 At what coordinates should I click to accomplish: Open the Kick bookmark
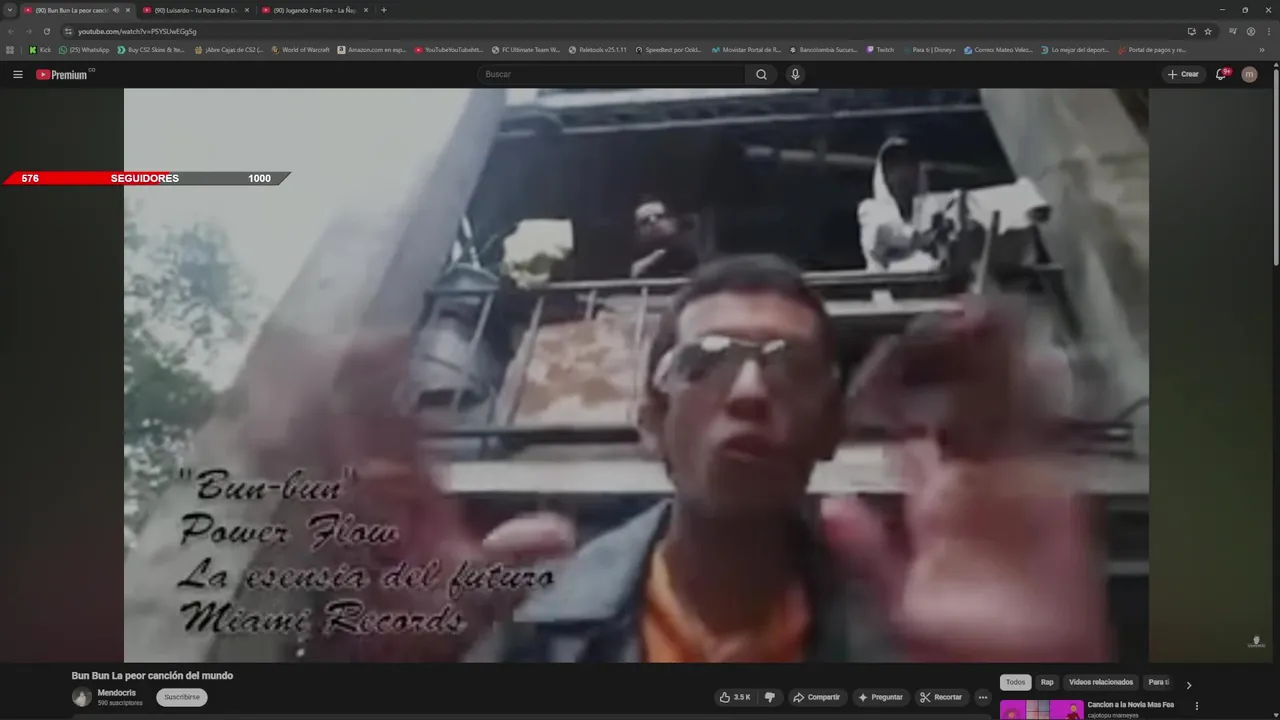click(40, 49)
